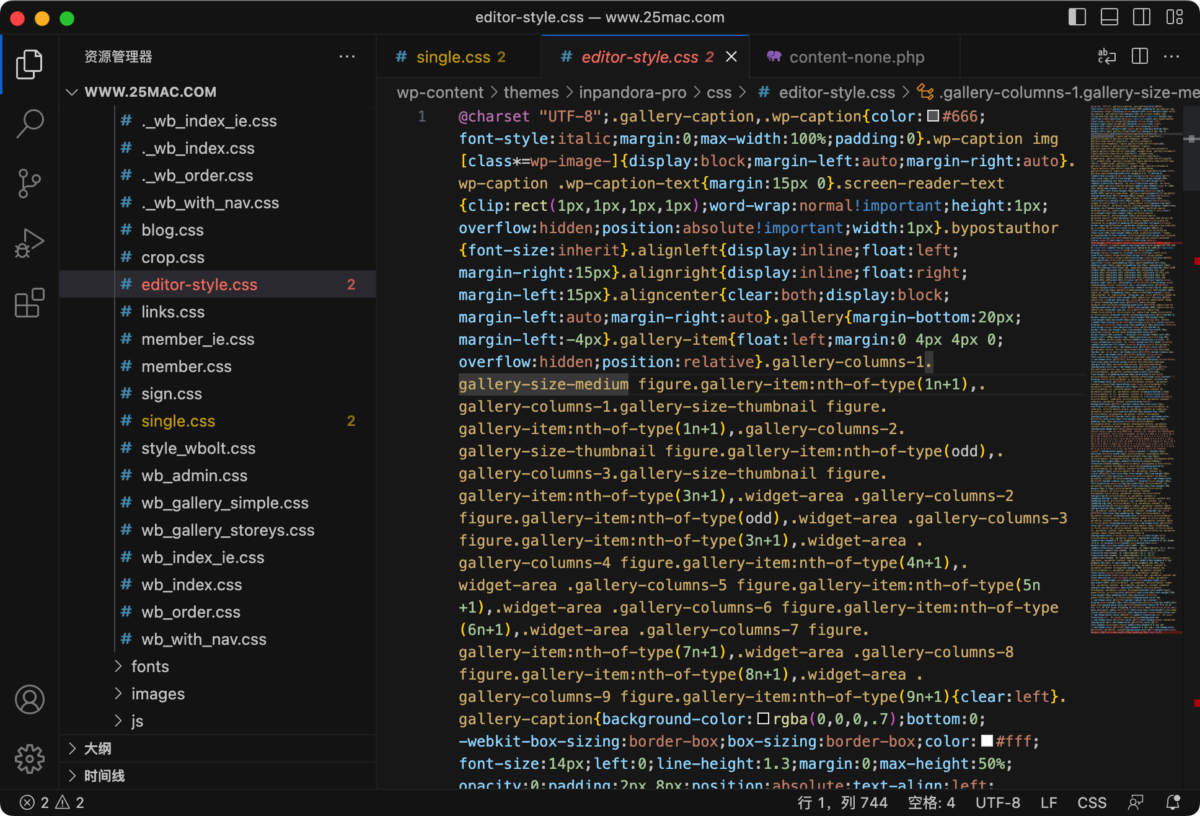Change indentation setting 空格: 4
This screenshot has height=816, width=1200.
tap(931, 802)
